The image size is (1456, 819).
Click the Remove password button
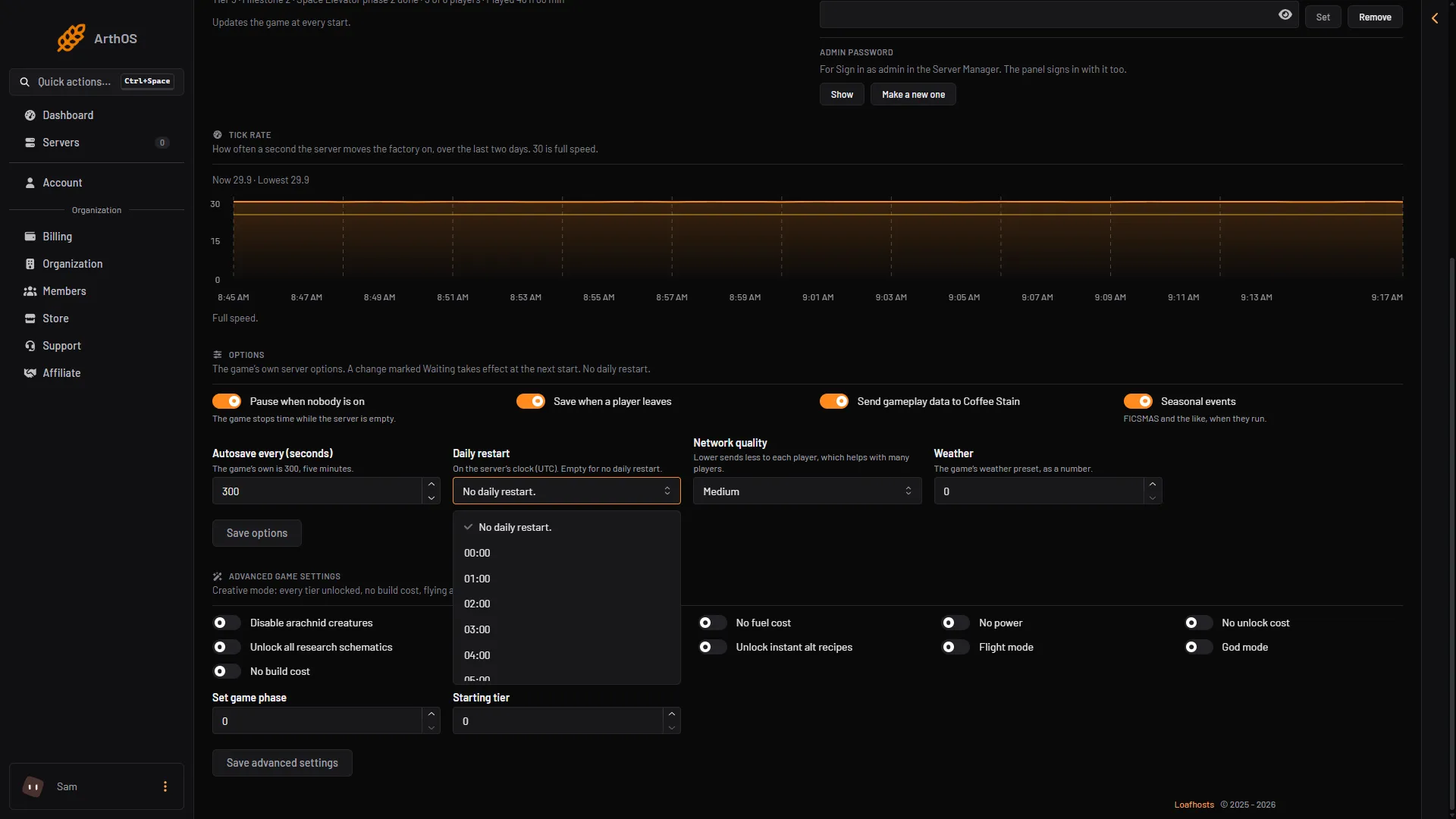(1375, 17)
